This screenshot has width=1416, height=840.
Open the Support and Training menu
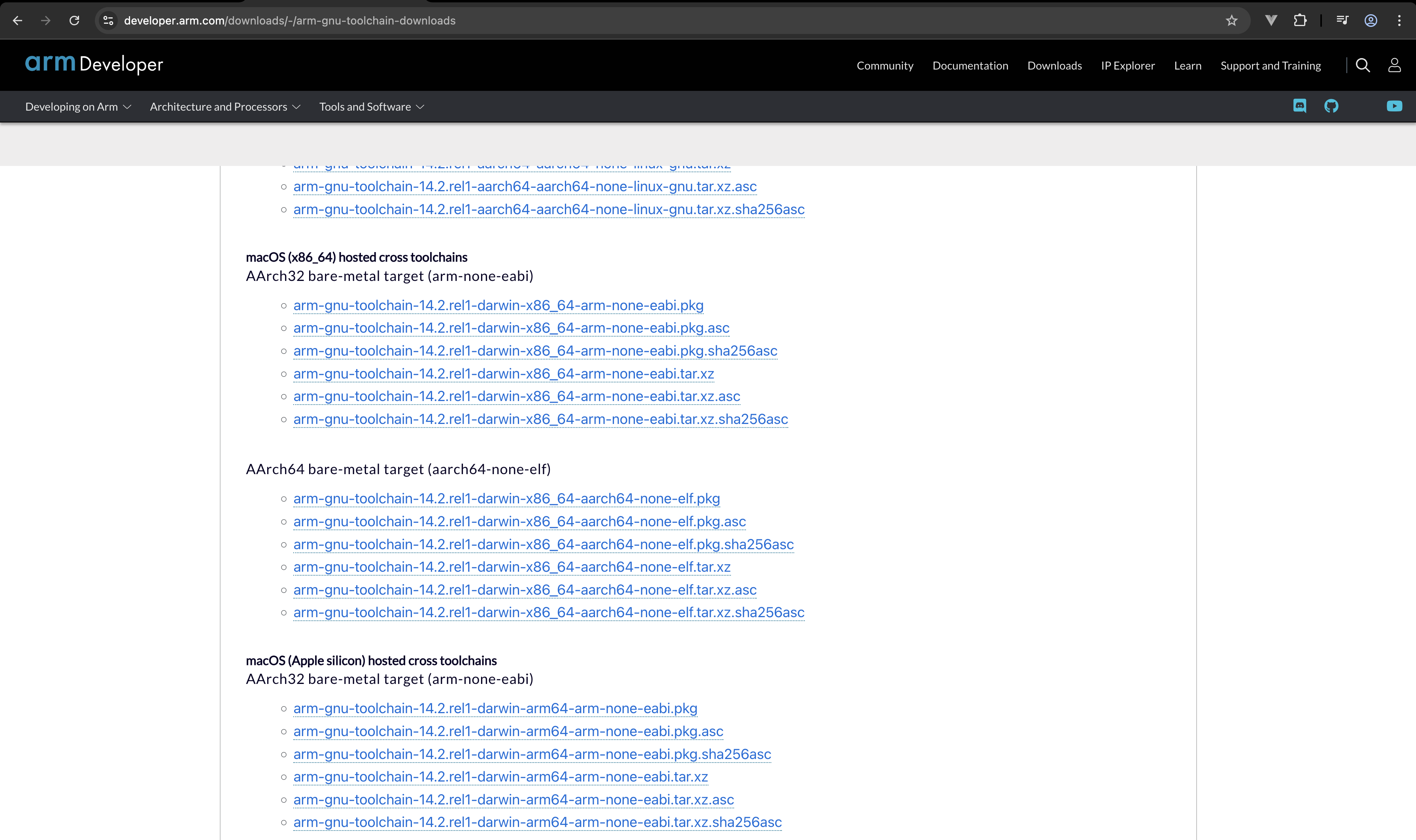pos(1270,66)
